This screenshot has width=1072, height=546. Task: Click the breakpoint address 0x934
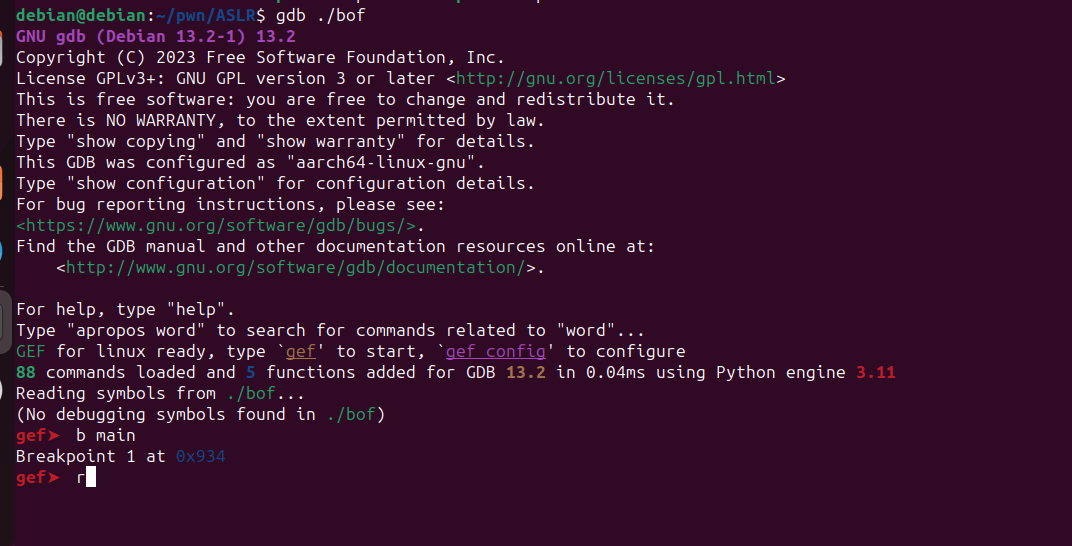pyautogui.click(x=200, y=456)
